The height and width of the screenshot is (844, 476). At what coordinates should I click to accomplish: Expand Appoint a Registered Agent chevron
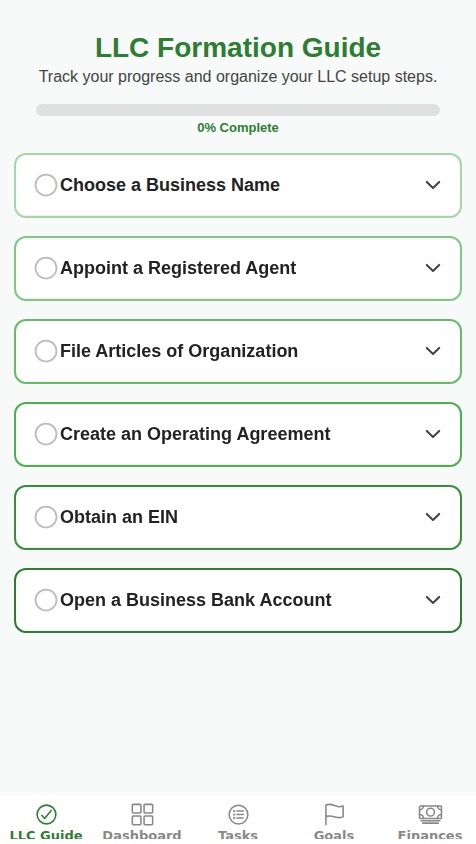[x=433, y=268]
